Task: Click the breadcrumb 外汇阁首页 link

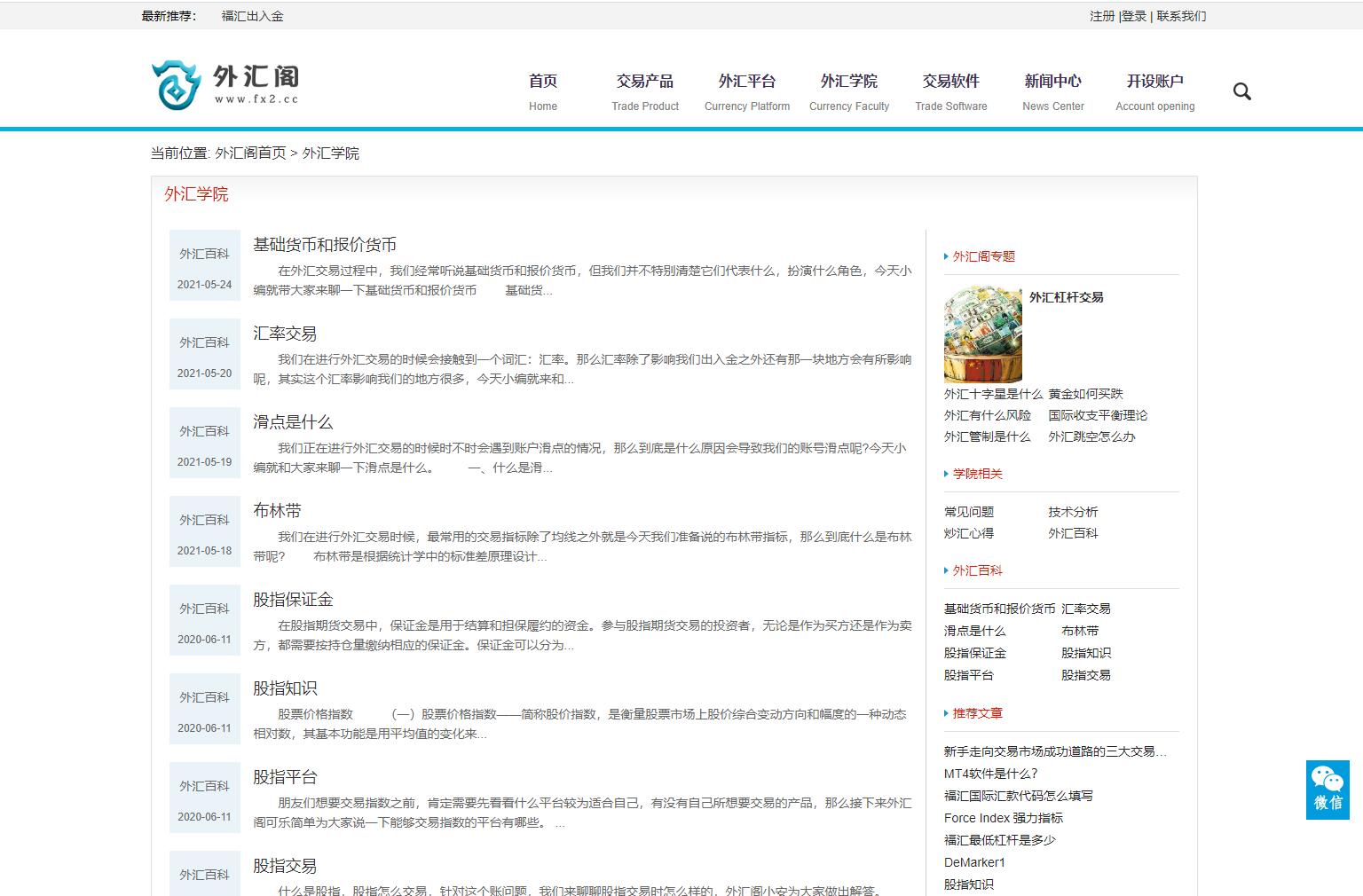Action: click(x=249, y=153)
